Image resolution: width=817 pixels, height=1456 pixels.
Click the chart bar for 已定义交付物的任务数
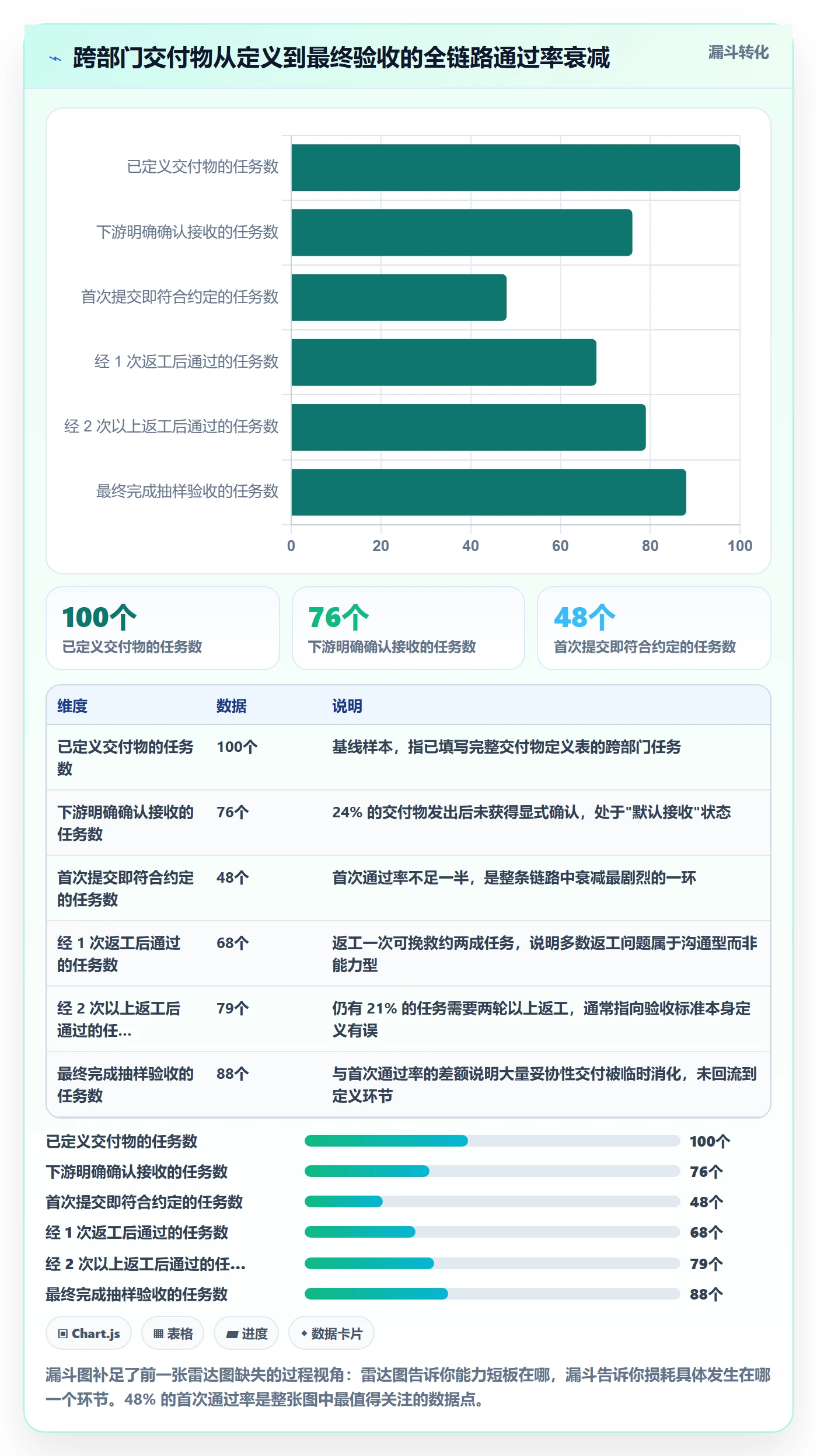point(515,168)
